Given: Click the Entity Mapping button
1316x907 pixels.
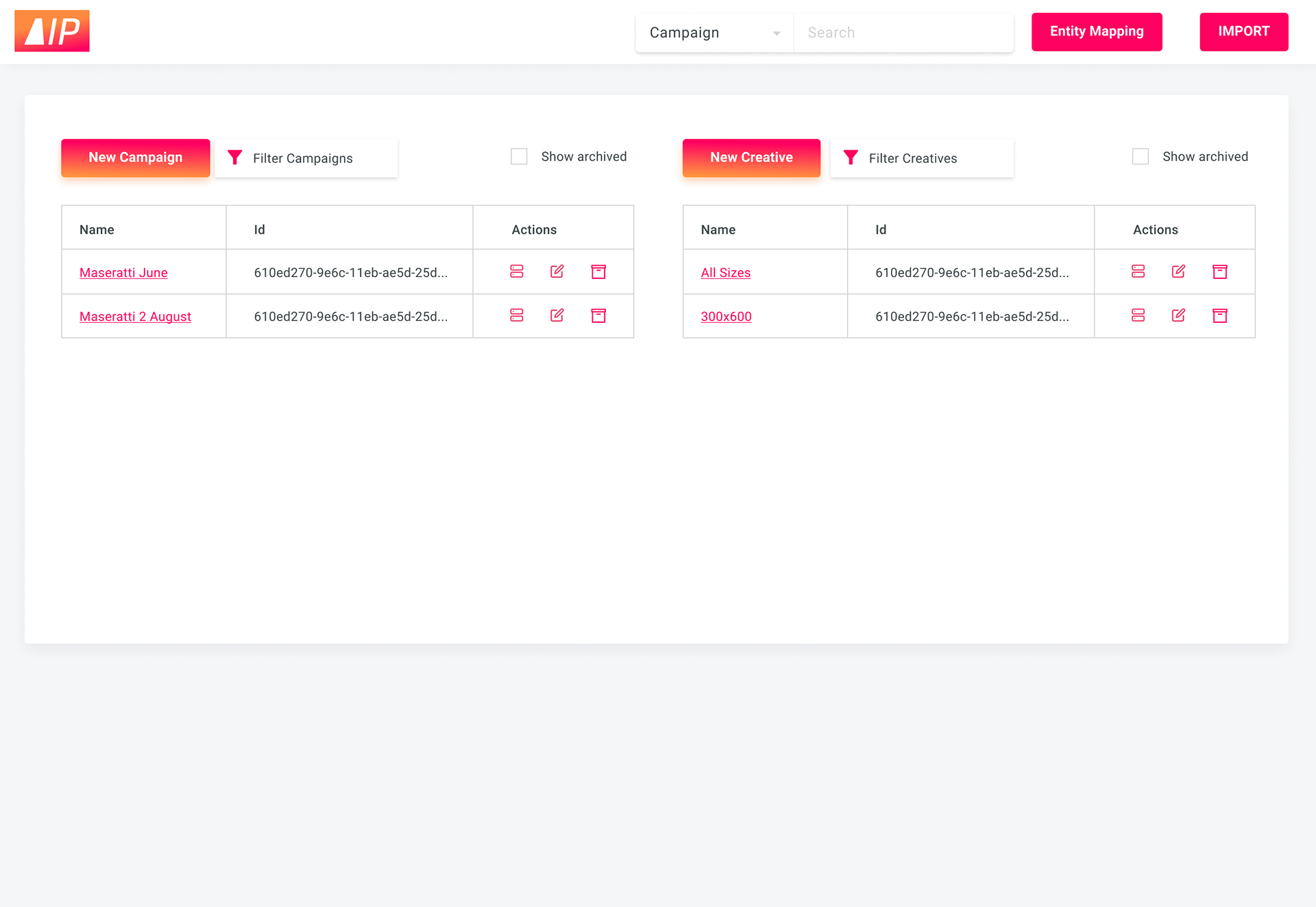Looking at the screenshot, I should [1097, 32].
